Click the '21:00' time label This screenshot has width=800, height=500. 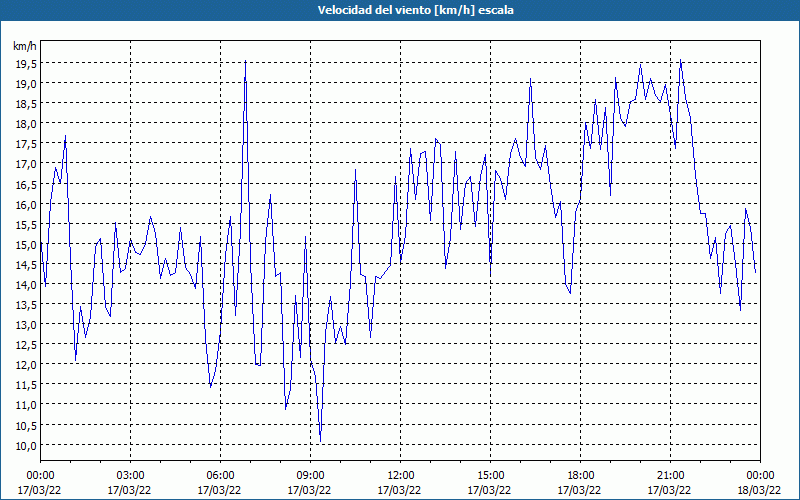tap(670, 476)
